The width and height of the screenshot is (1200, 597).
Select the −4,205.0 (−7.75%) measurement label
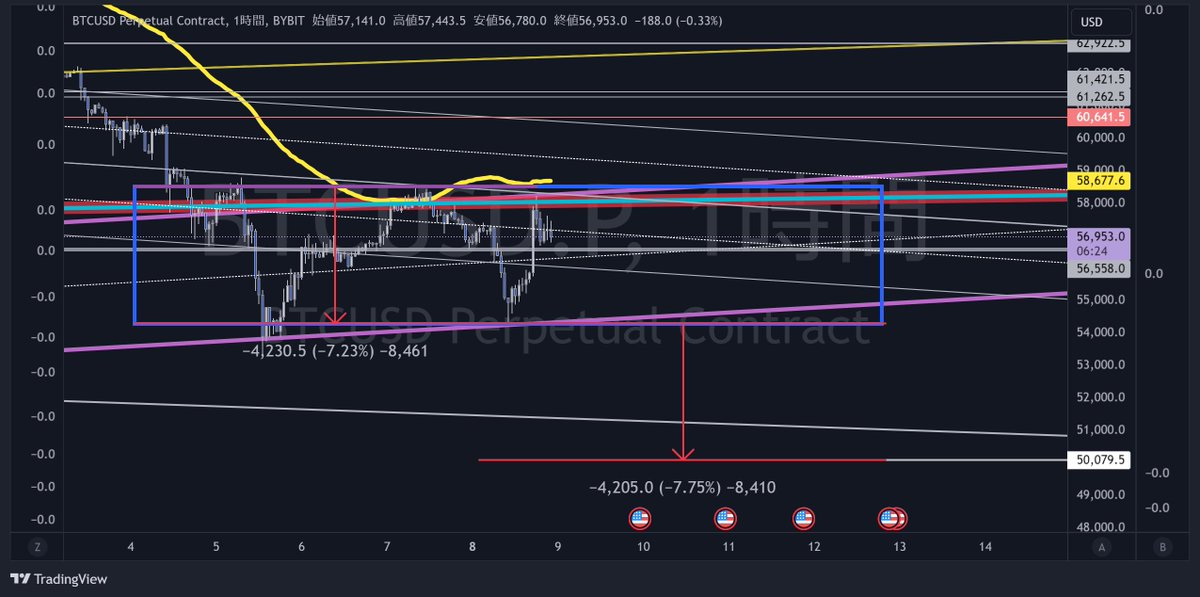click(x=683, y=488)
